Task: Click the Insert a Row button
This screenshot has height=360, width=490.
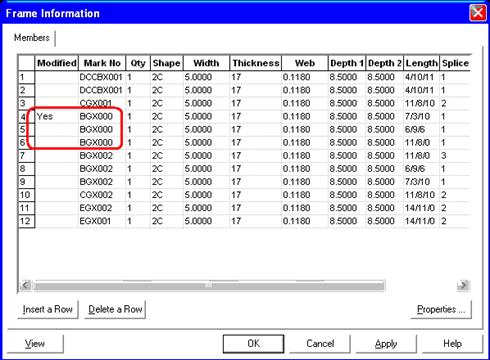Action: pos(48,309)
